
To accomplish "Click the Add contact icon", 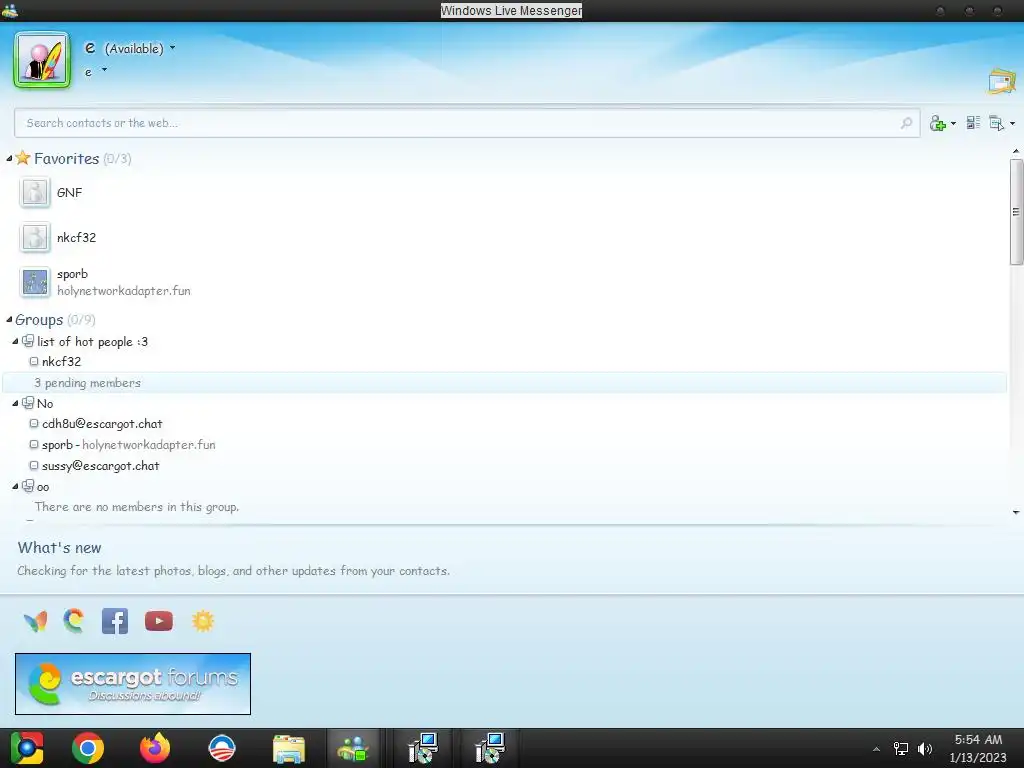I will (x=938, y=123).
